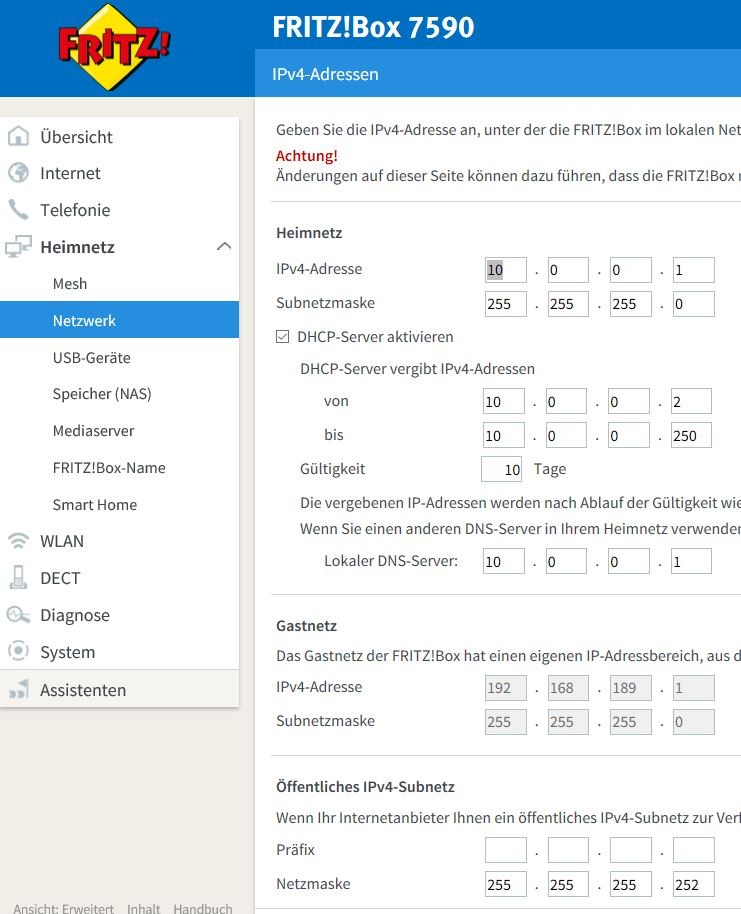Disable the DHCP-Server aktivieren checkbox
Viewport: 741px width, 914px height.
(283, 337)
